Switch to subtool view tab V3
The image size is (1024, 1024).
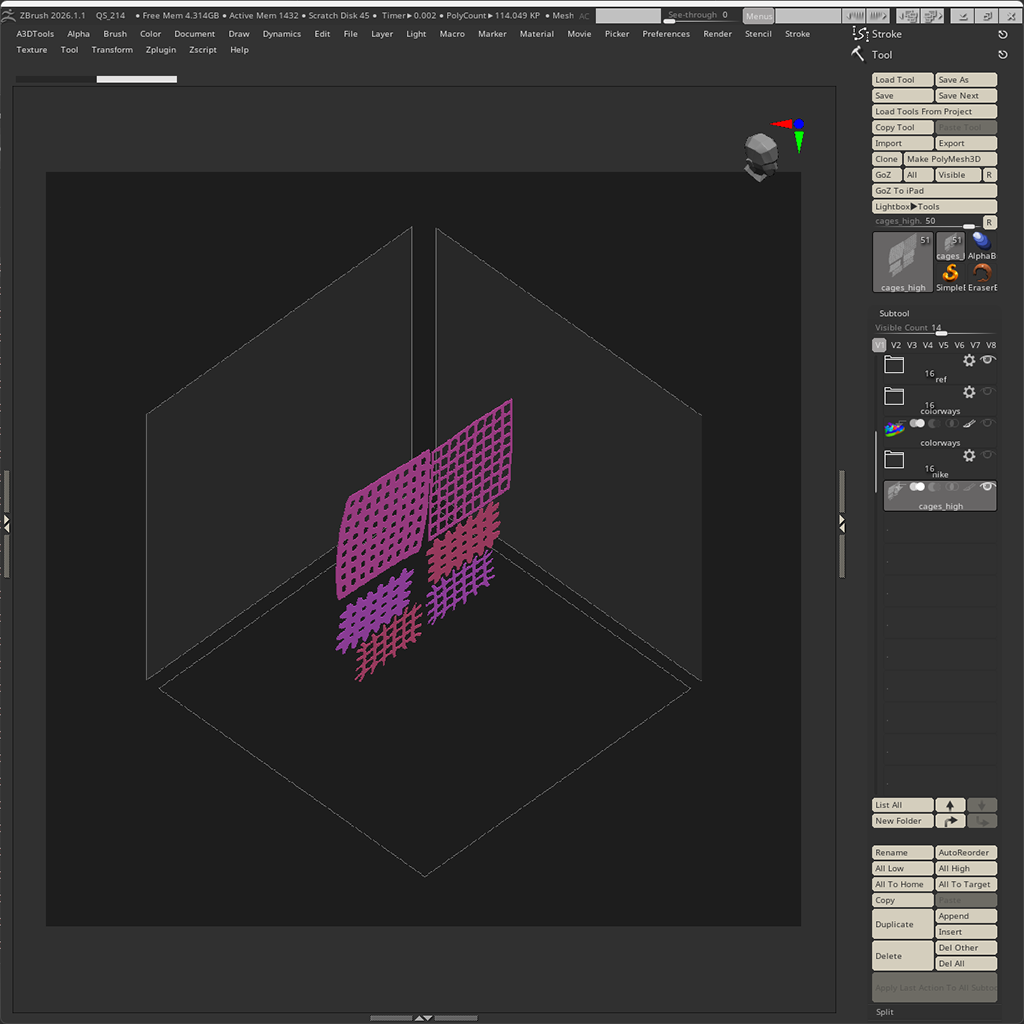click(x=912, y=345)
